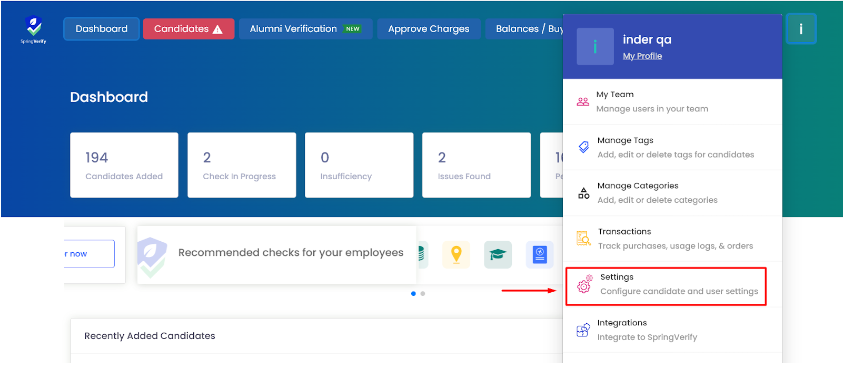Click the 'Recently Added Candidates' heading

[x=149, y=335]
